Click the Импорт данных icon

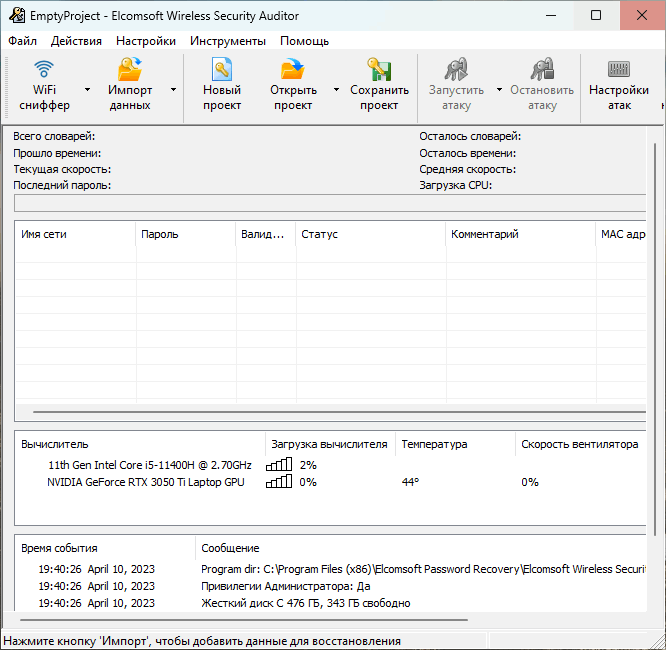130,69
